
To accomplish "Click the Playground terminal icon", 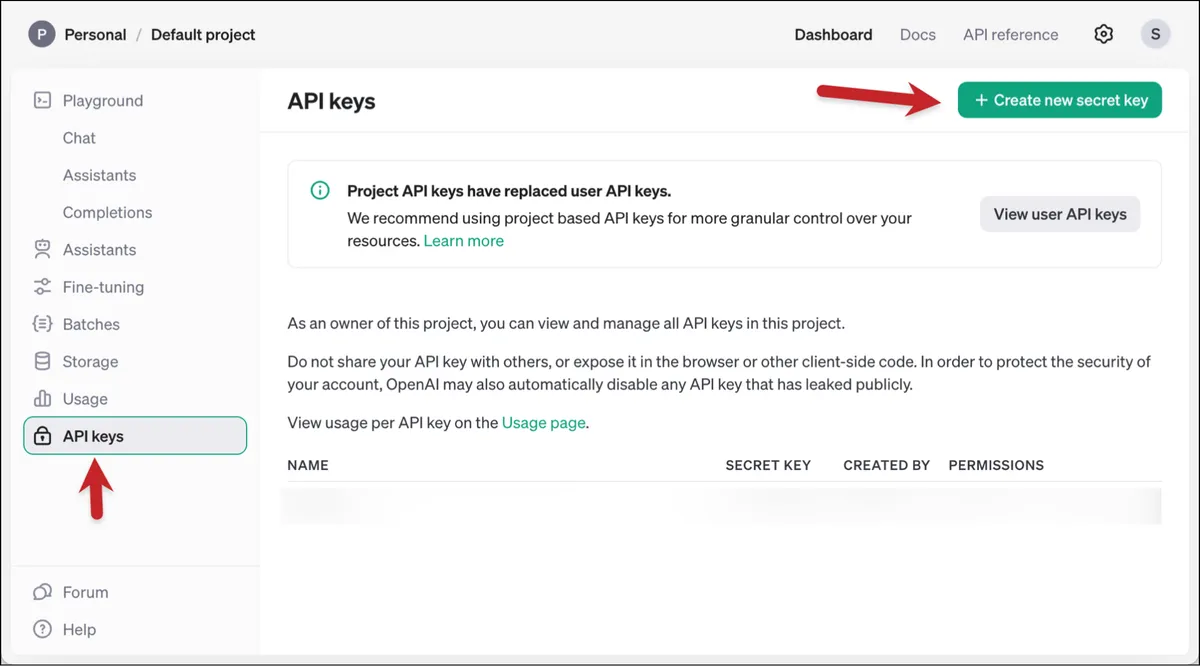I will click(x=42, y=100).
